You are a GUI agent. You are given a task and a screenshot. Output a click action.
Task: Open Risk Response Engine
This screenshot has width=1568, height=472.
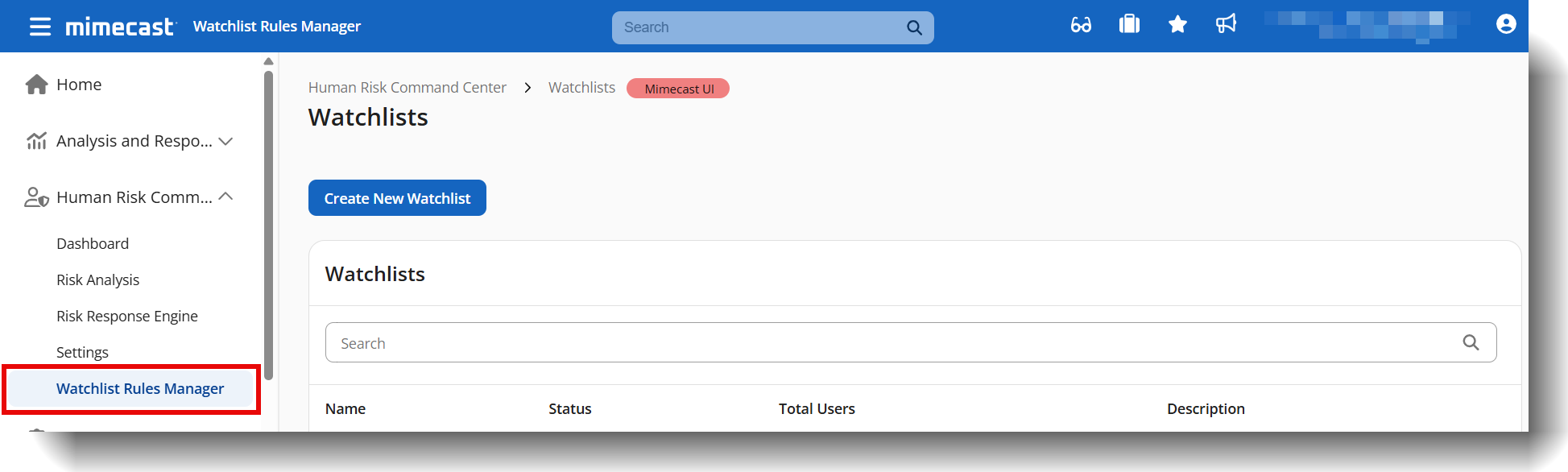click(126, 316)
